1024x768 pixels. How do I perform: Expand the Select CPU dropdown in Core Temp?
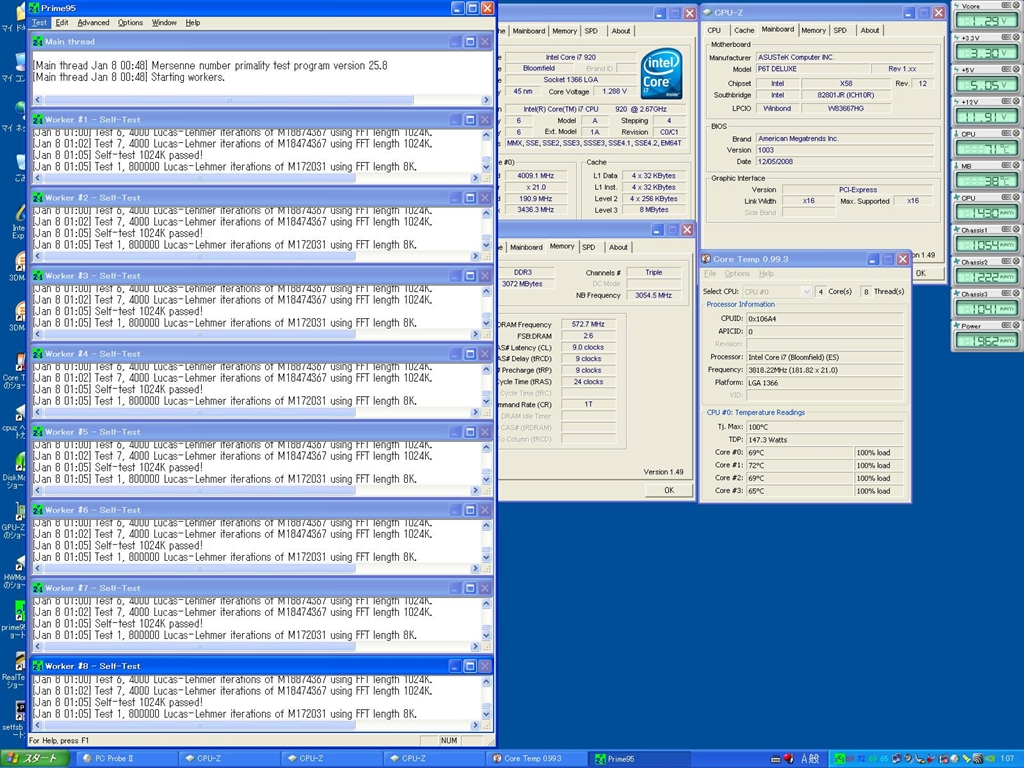click(x=806, y=292)
